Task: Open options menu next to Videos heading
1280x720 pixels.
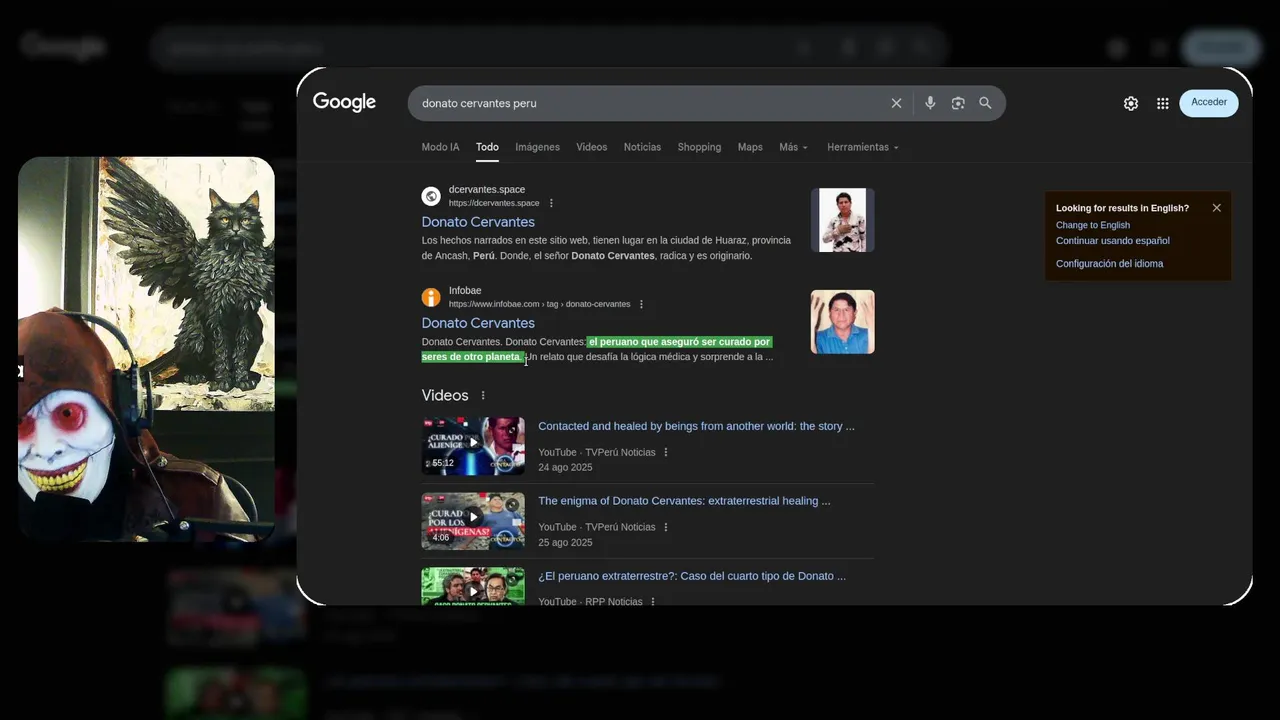Action: (x=483, y=395)
